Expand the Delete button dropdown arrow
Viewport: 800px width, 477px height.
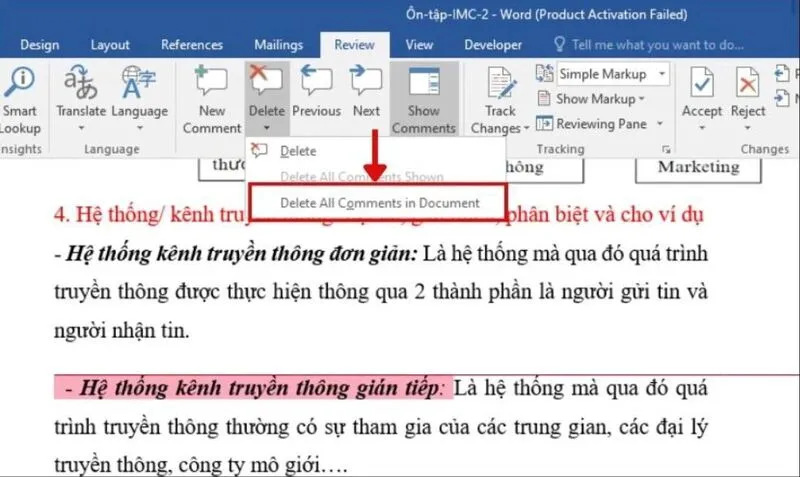click(266, 128)
